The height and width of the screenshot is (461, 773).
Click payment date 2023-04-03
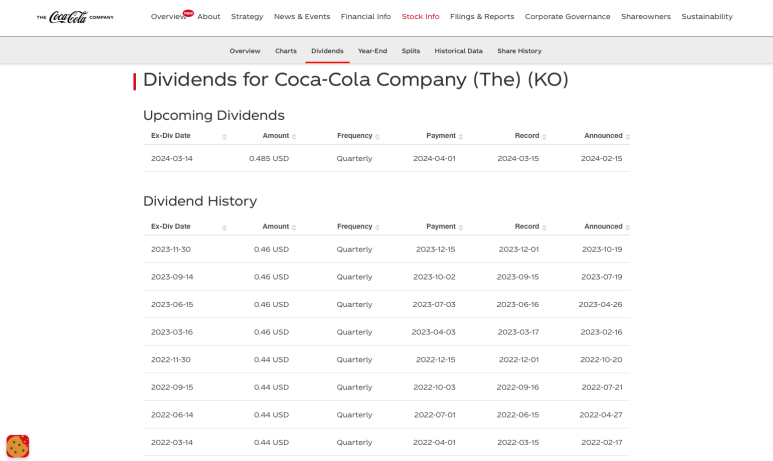tap(433, 332)
